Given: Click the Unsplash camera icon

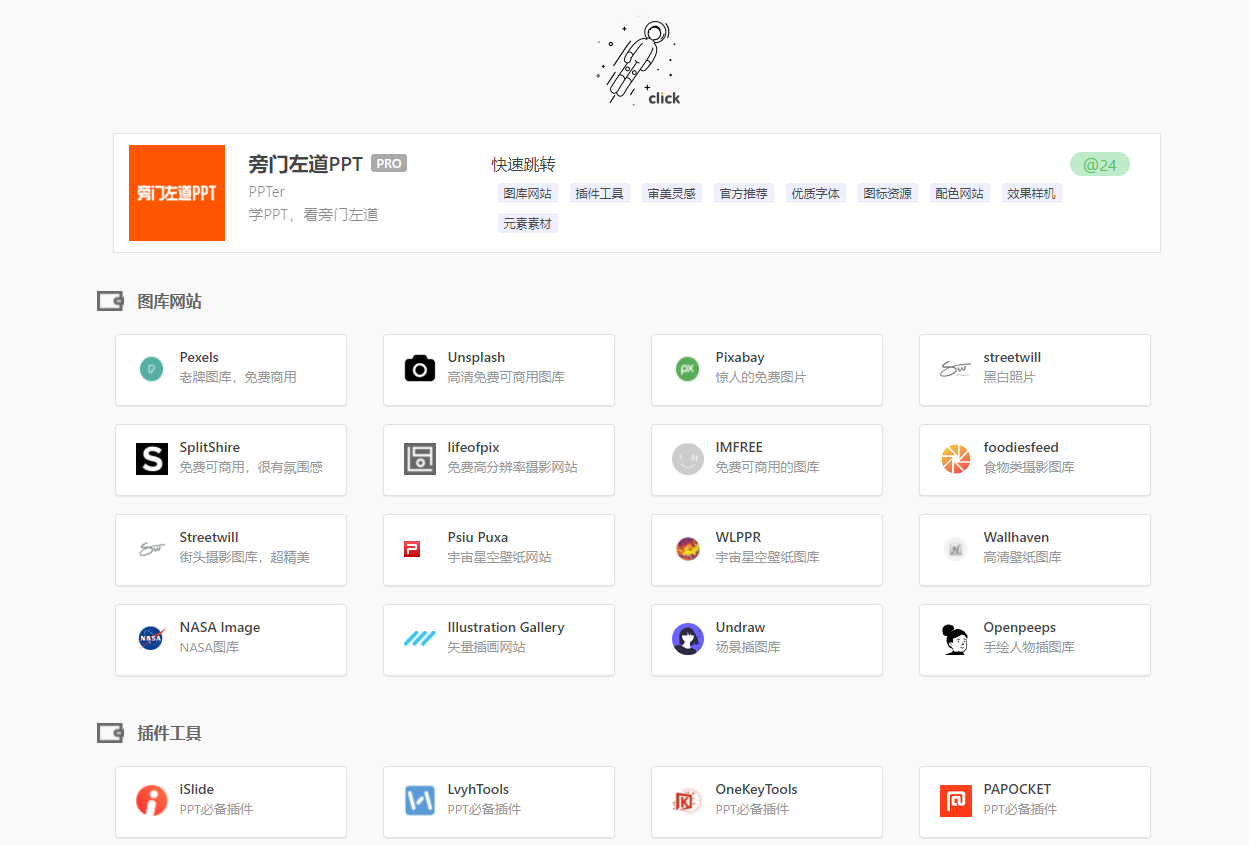Looking at the screenshot, I should (420, 369).
